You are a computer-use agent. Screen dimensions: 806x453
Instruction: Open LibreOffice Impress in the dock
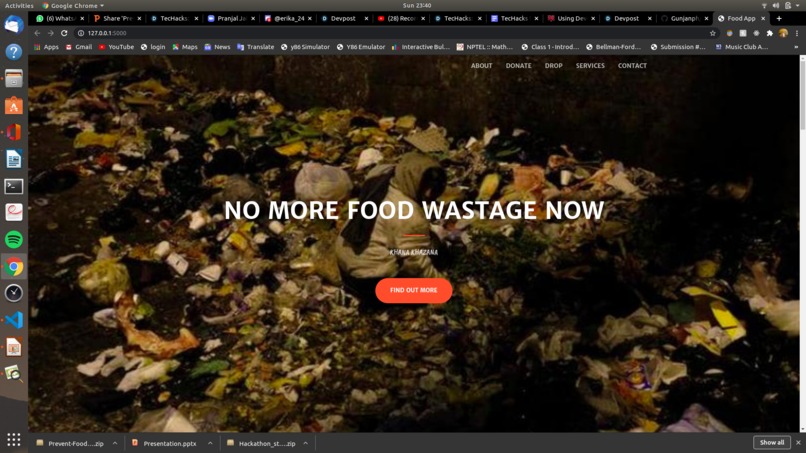tap(13, 347)
